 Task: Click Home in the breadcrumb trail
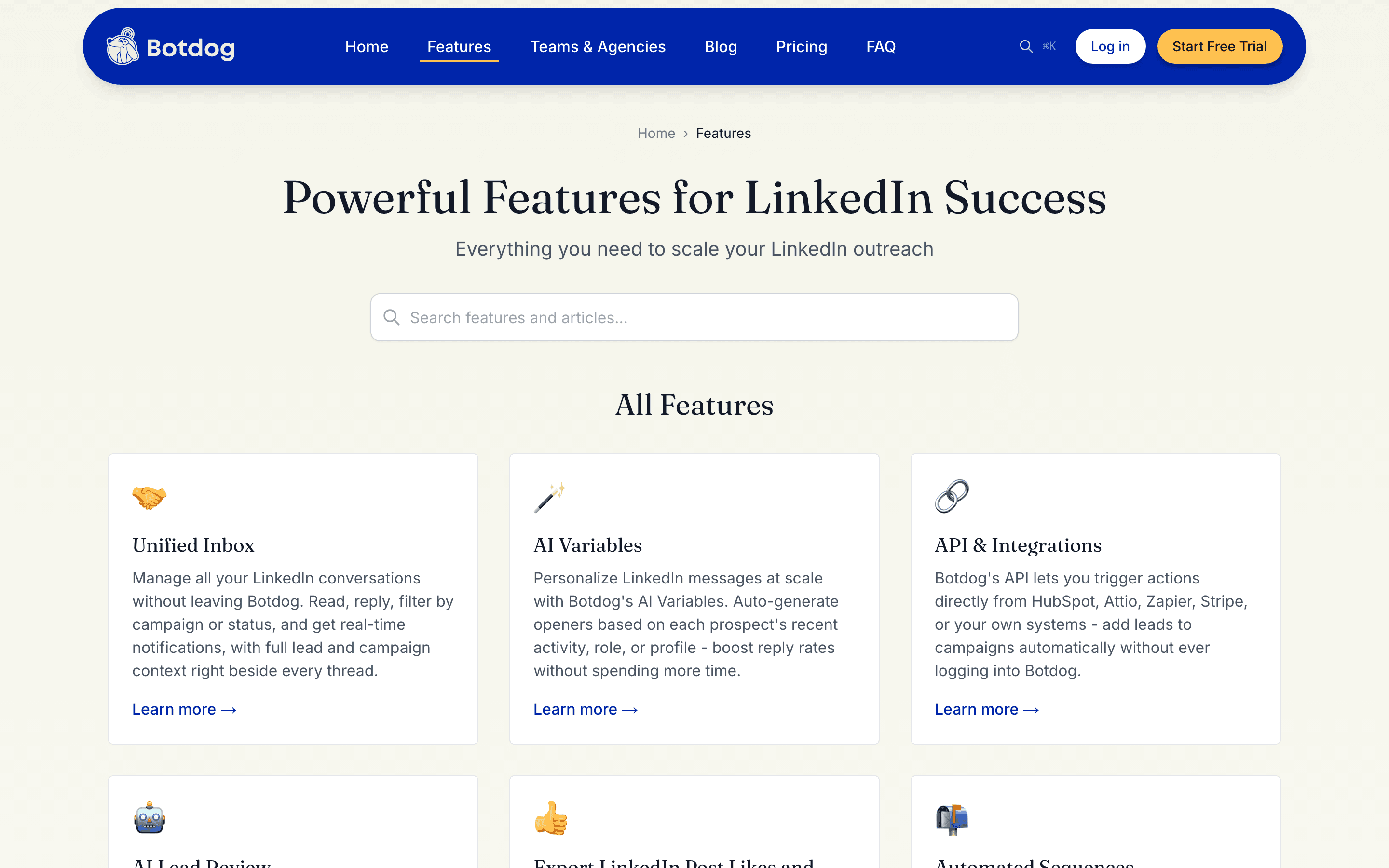(x=656, y=133)
